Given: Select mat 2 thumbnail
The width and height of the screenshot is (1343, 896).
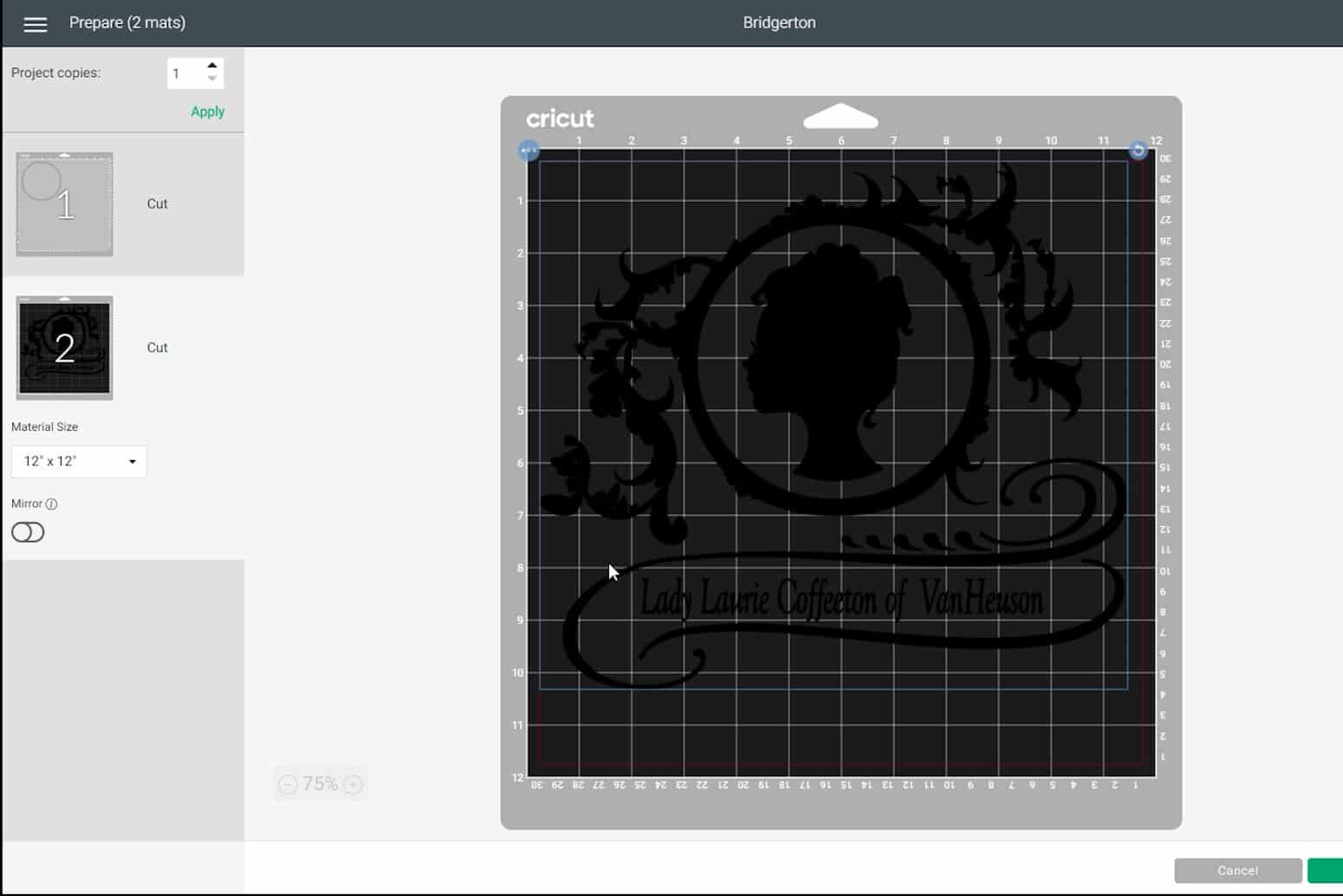Looking at the screenshot, I should [64, 347].
